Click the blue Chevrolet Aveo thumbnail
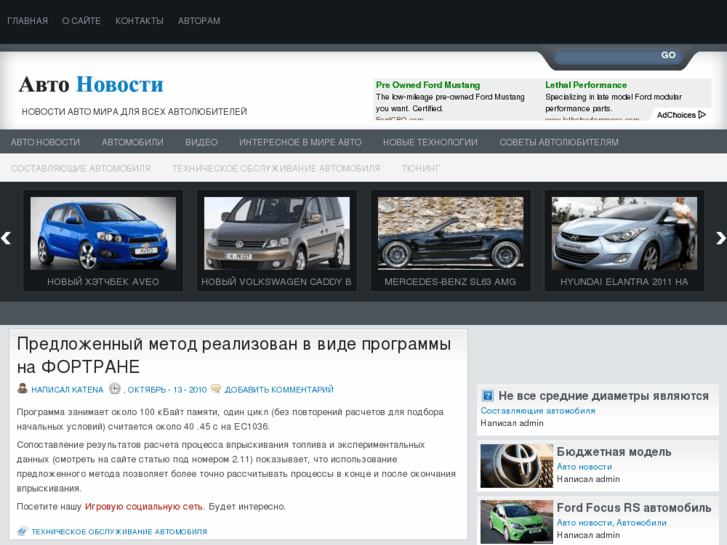This screenshot has height=545, width=727. (103, 233)
